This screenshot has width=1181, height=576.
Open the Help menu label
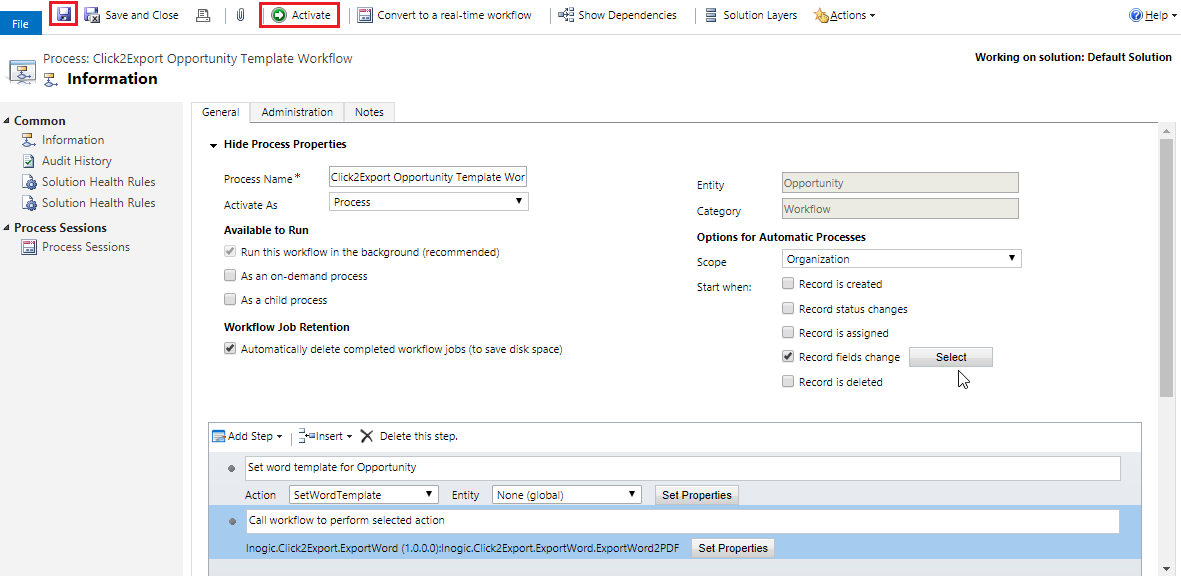1156,15
